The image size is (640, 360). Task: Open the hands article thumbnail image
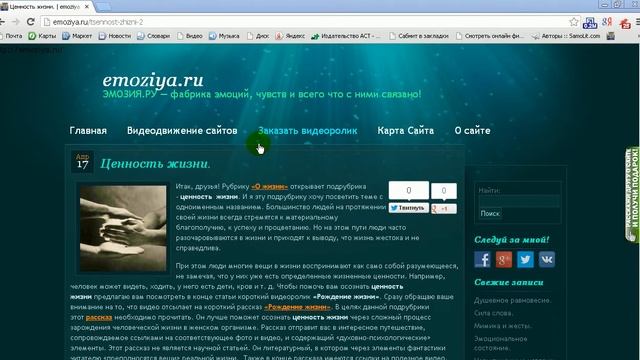123,228
